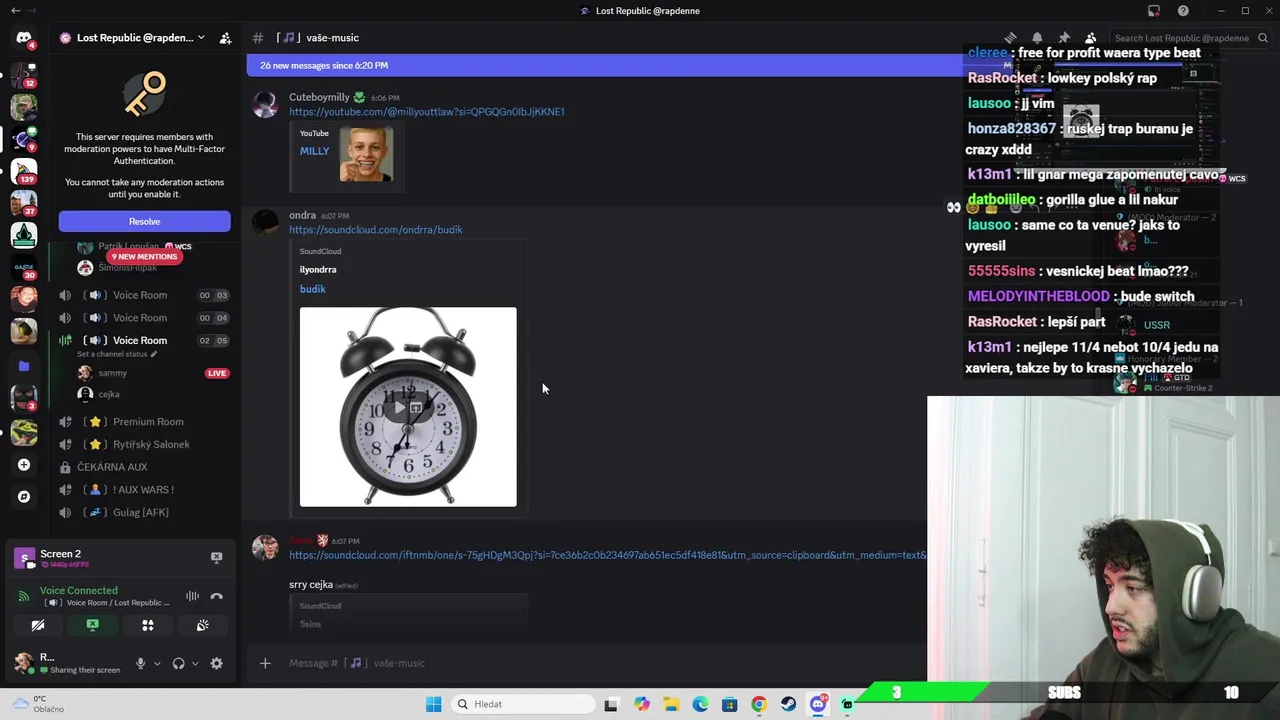Viewport: 1280px width, 720px height.
Task: Join the ! AUX WARS ! channel
Action: pos(143,490)
